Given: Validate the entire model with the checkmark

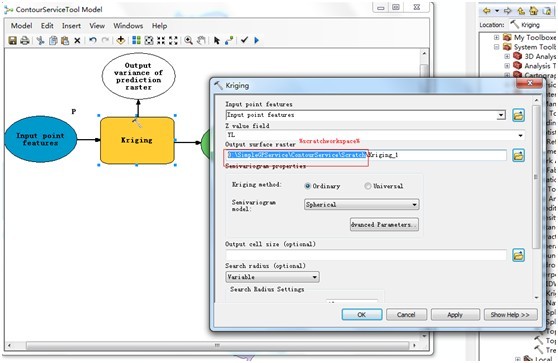Looking at the screenshot, I should tap(244, 40).
